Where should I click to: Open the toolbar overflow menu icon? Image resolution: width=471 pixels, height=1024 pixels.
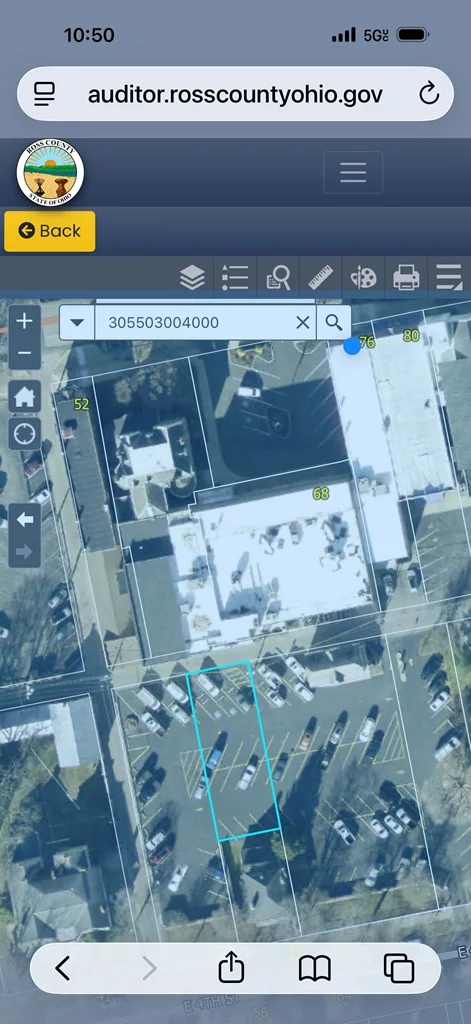coord(449,278)
